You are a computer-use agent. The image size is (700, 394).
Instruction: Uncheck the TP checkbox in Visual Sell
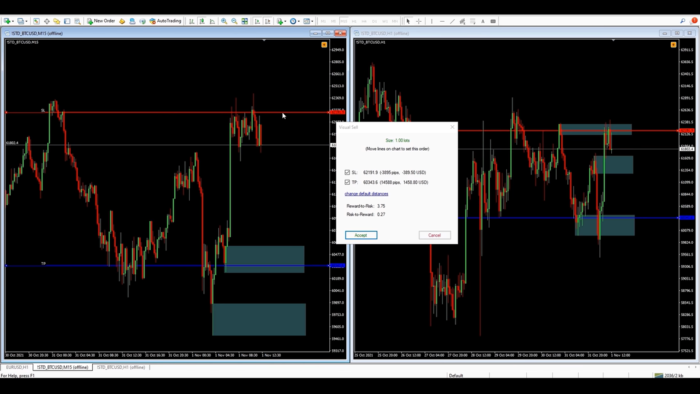347,182
